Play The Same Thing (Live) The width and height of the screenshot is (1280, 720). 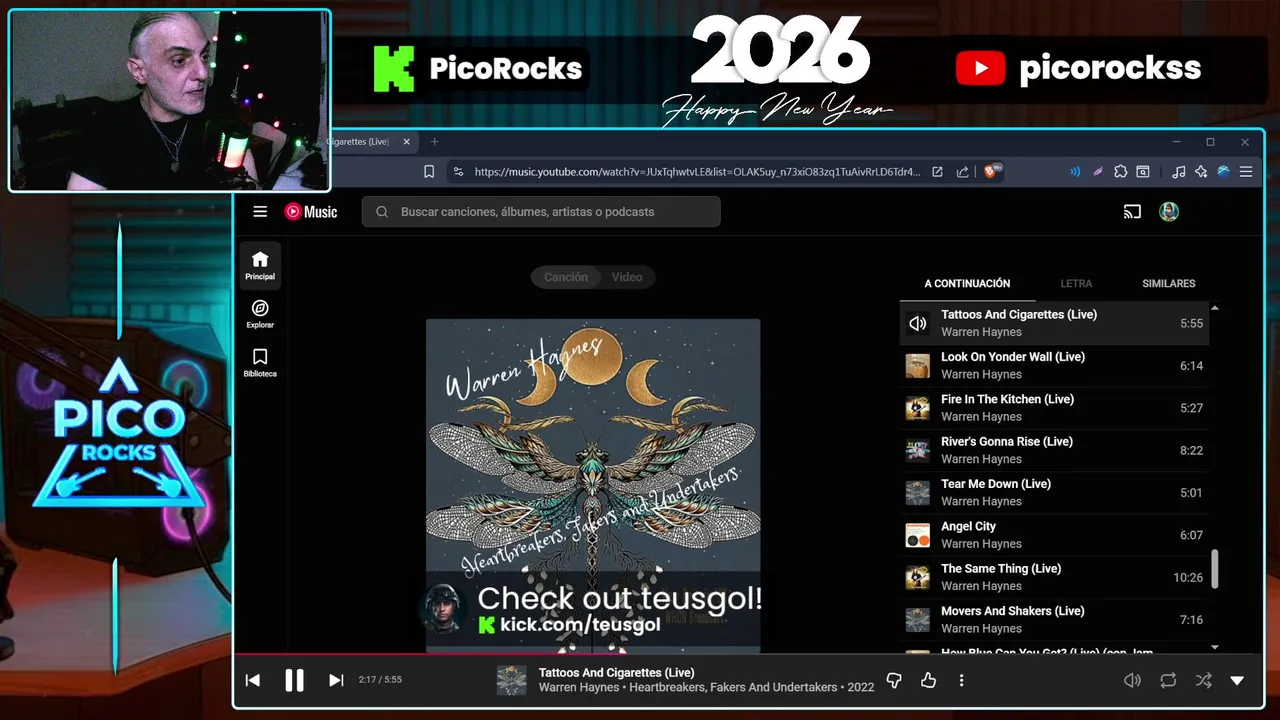[1054, 577]
